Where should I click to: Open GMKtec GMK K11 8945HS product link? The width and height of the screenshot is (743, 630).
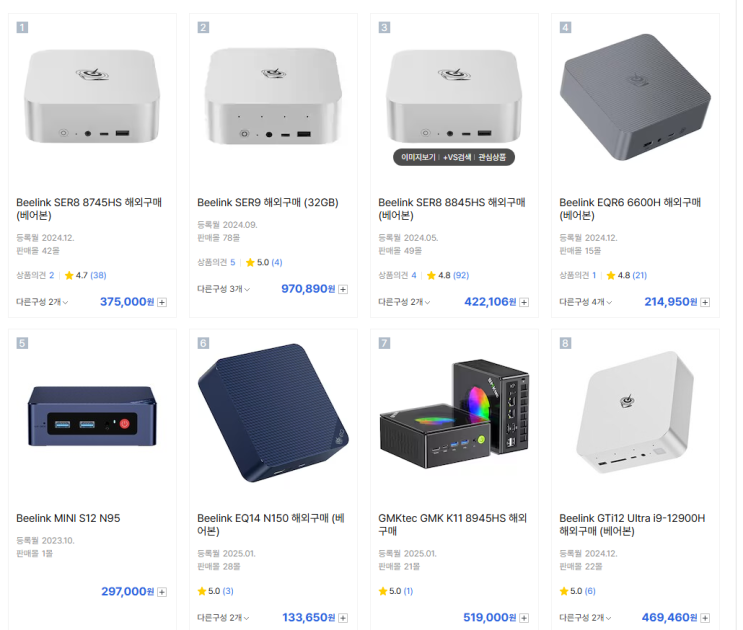tap(453, 524)
